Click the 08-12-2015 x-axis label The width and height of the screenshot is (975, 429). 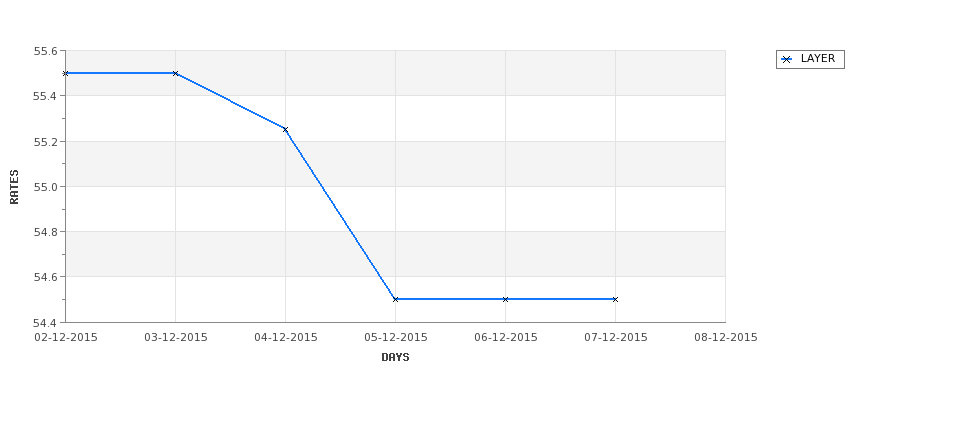[726, 338]
